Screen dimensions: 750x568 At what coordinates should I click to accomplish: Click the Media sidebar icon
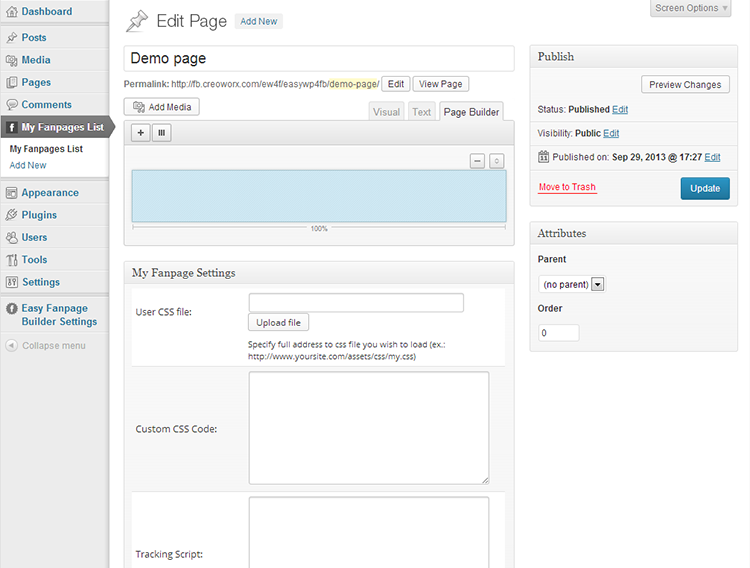click(11, 60)
